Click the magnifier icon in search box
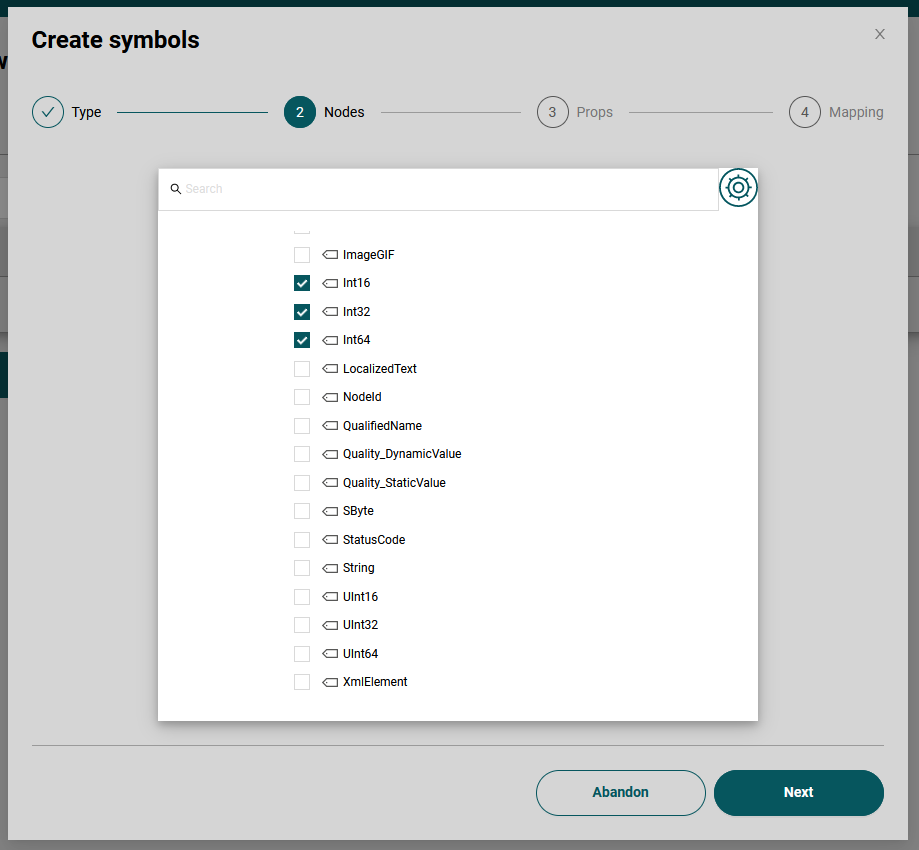 click(176, 189)
